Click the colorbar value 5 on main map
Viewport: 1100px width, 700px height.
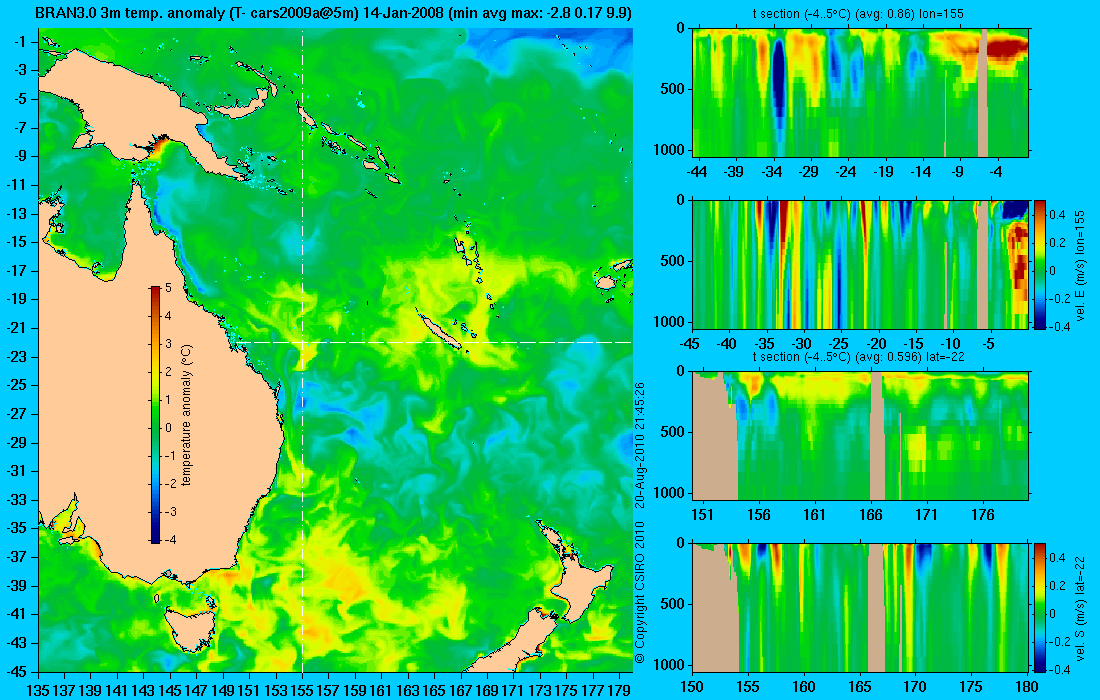(168, 288)
